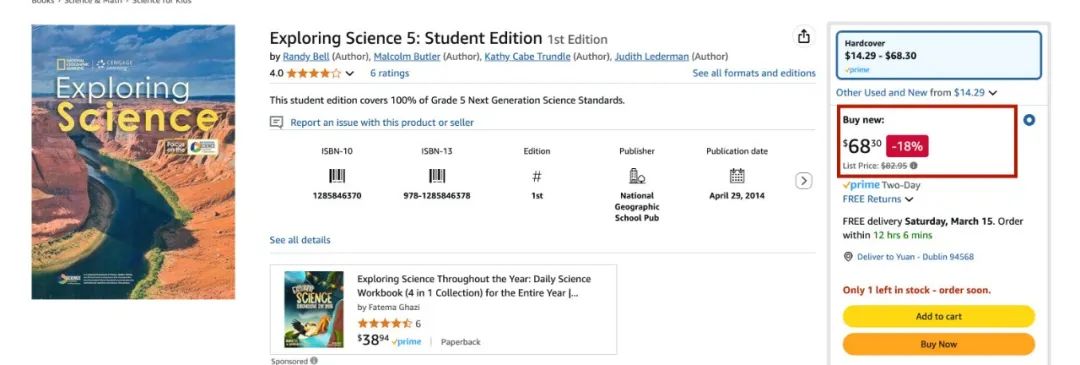
Task: Expand the star rating breakdown chevron
Action: pyautogui.click(x=350, y=73)
